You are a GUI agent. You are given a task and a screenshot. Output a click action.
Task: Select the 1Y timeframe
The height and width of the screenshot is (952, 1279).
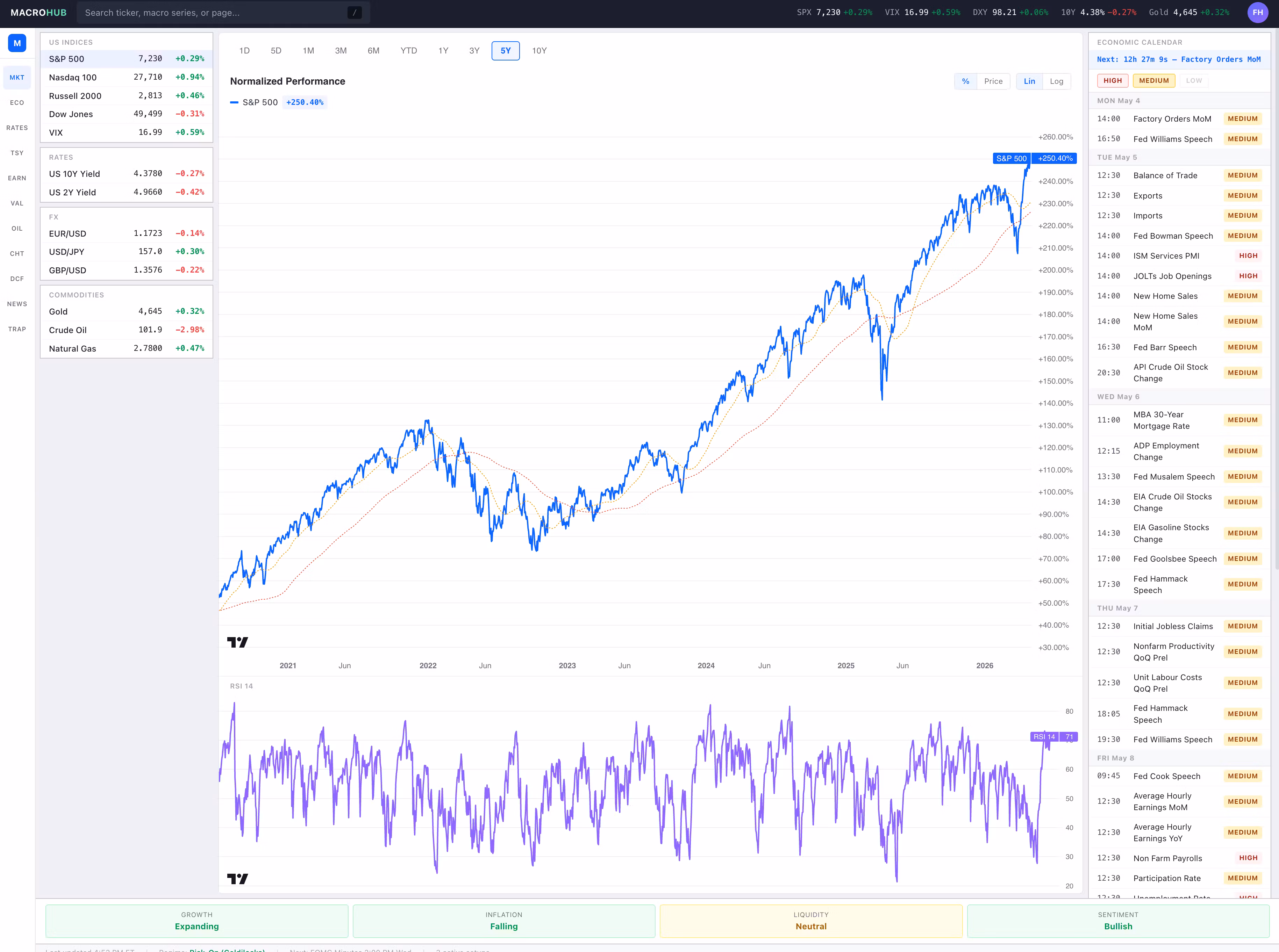pos(443,51)
